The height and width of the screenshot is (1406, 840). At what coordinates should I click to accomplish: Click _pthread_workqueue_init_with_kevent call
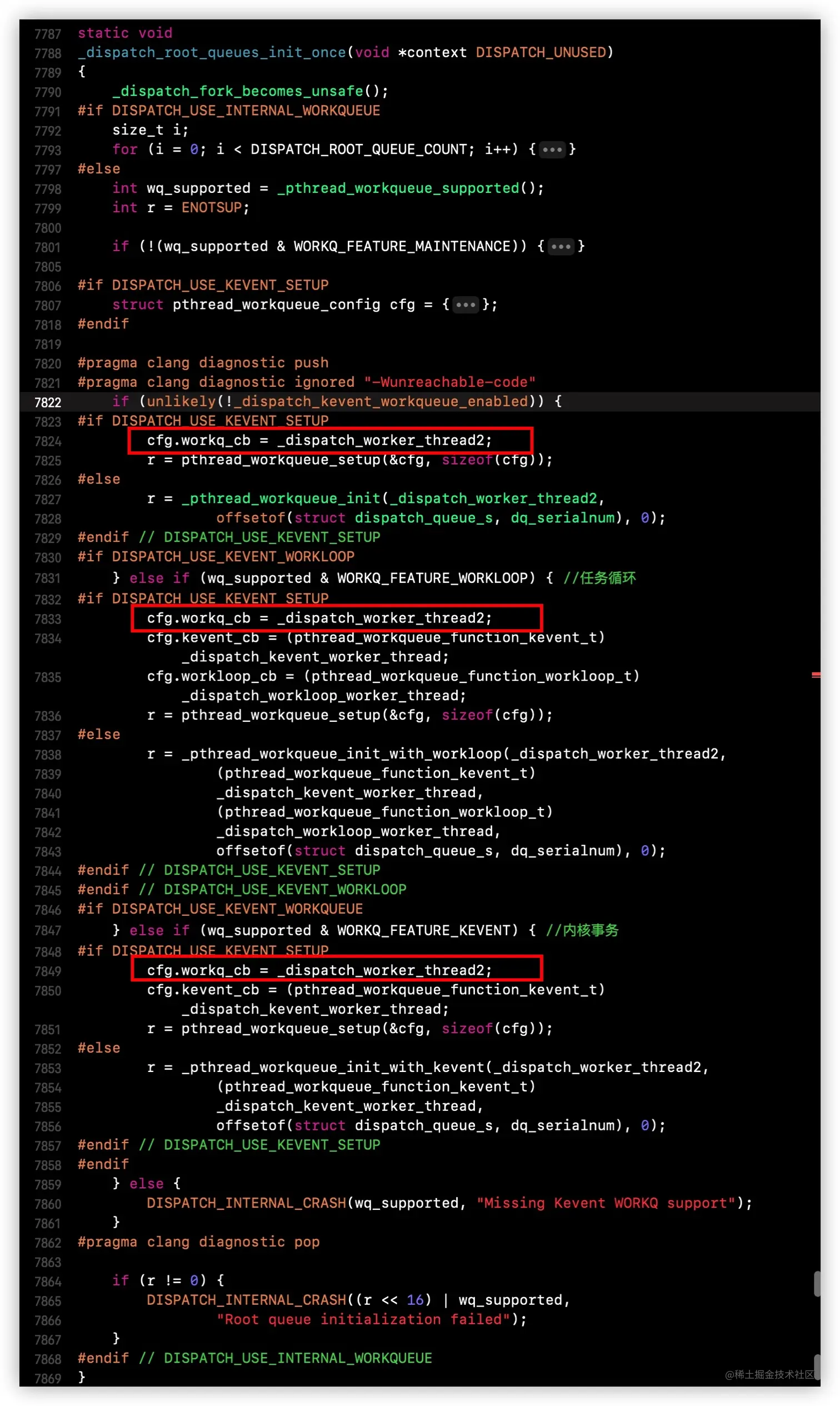coord(333,1068)
